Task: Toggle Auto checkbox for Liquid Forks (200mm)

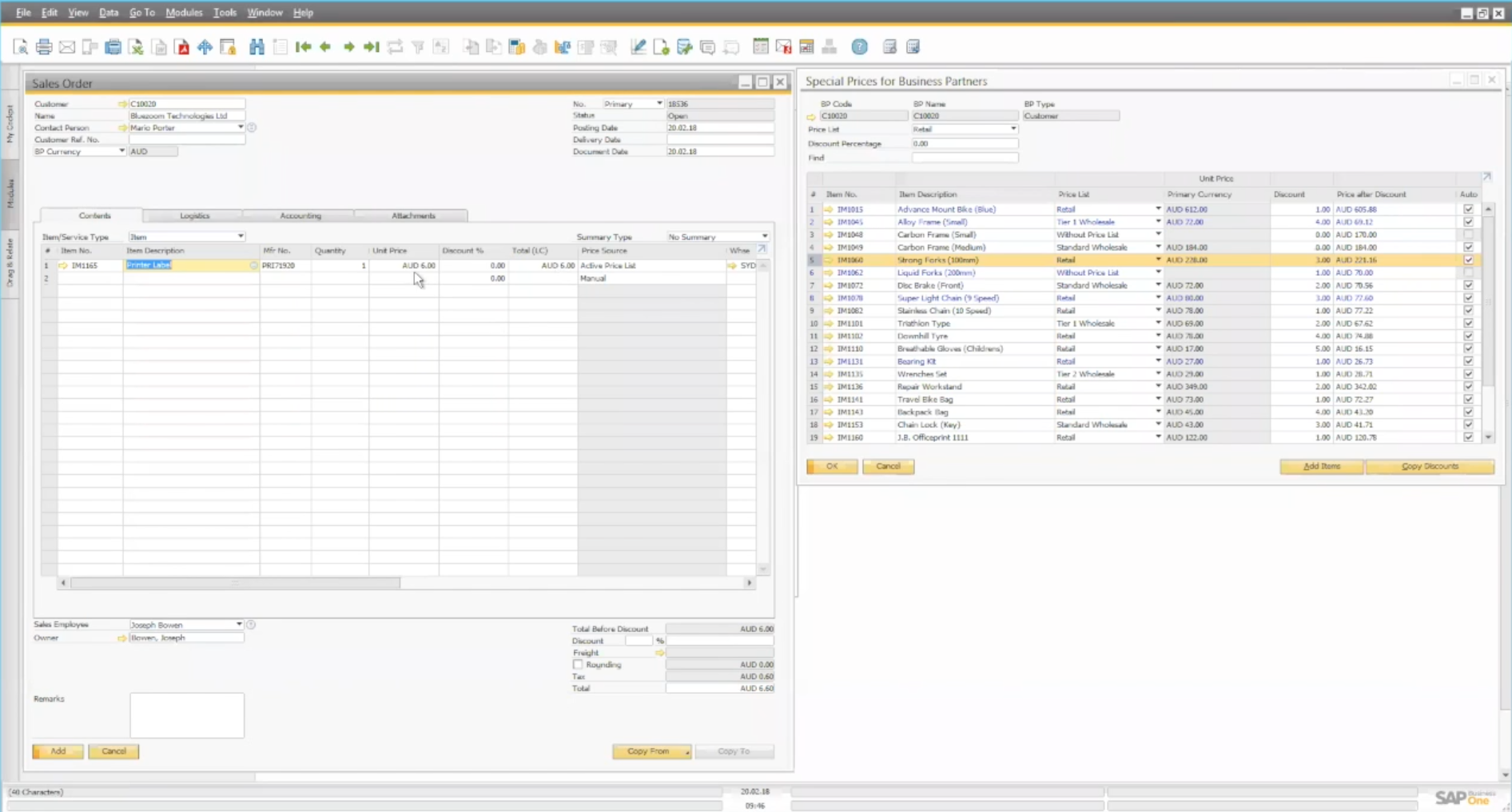Action: click(1468, 273)
